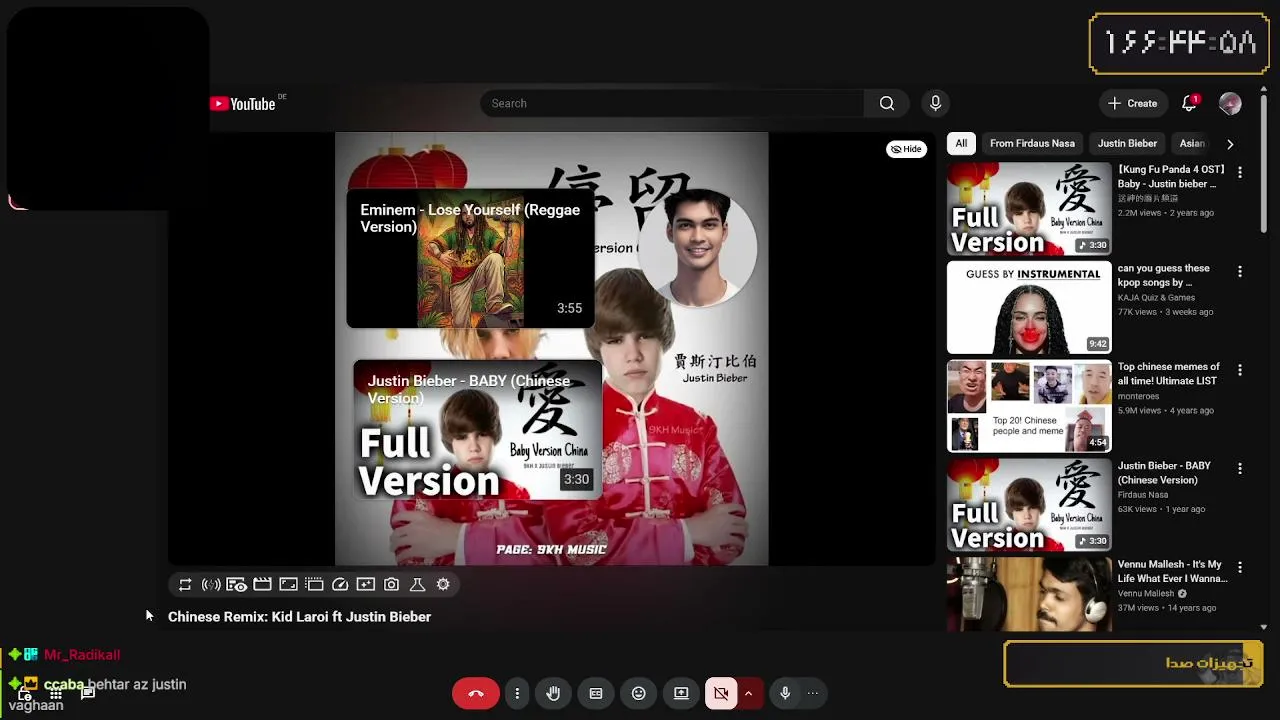This screenshot has height=720, width=1280.
Task: Click into the YouTube search field
Action: pos(672,103)
